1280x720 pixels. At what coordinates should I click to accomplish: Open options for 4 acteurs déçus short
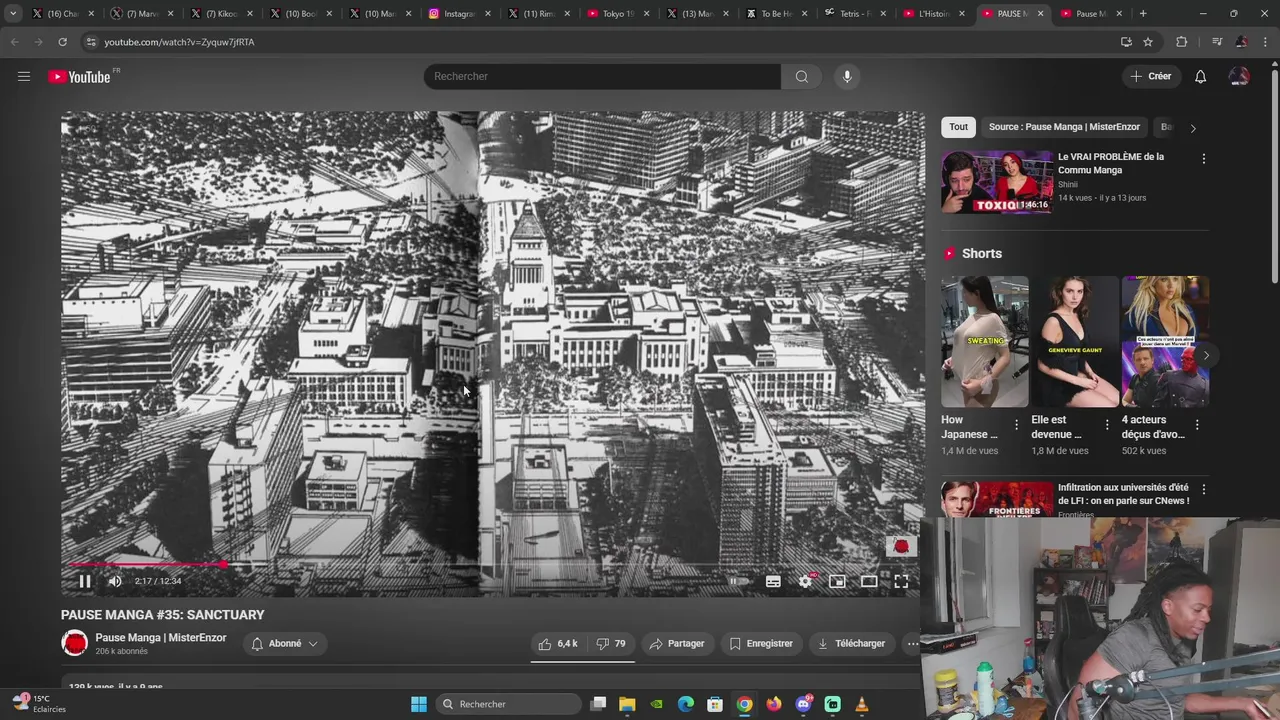(x=1196, y=425)
